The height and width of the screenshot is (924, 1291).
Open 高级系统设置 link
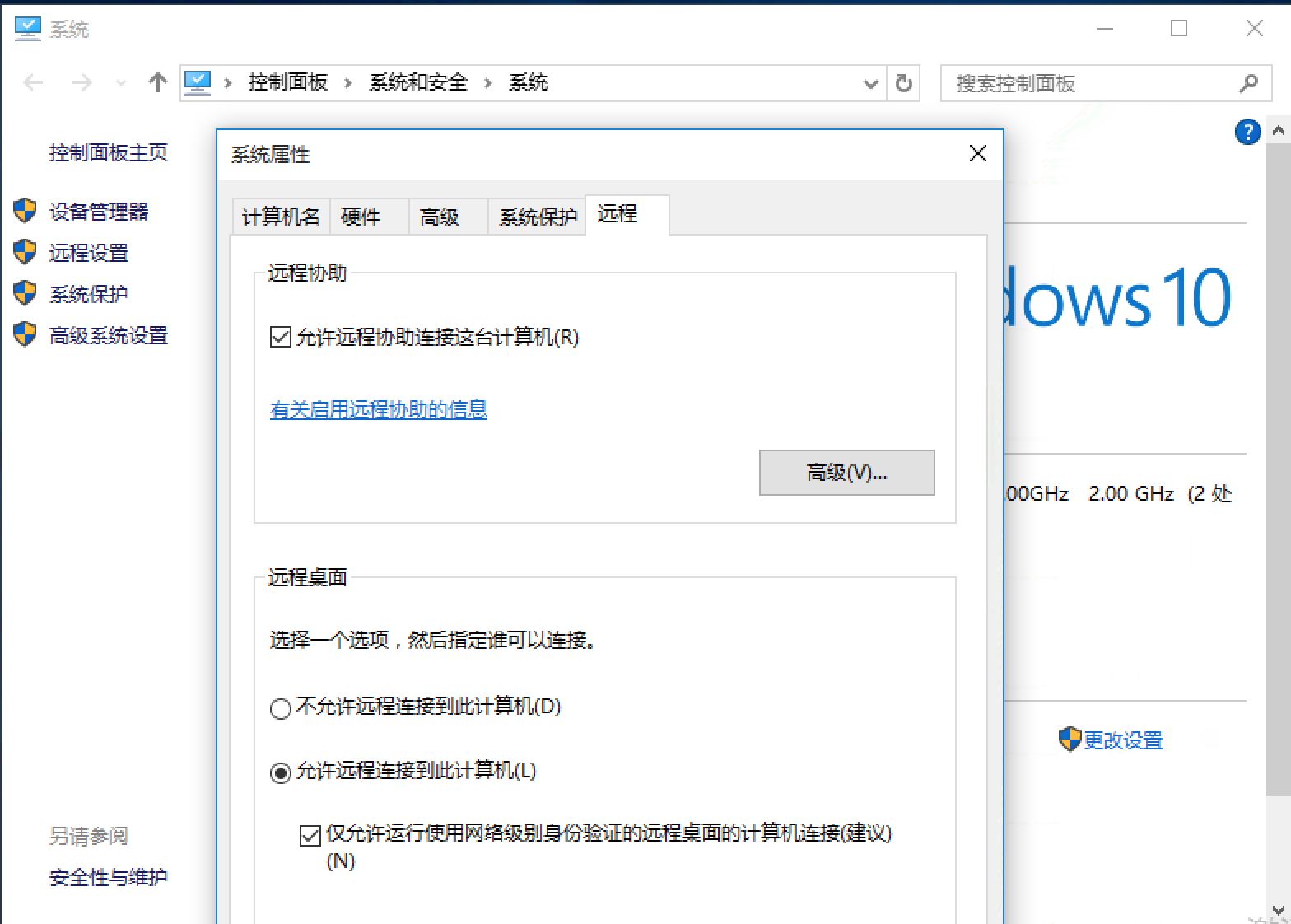109,335
